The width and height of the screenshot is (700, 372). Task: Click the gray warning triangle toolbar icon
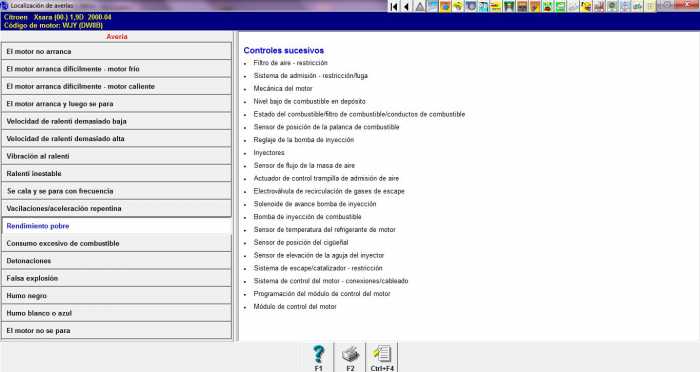(x=420, y=6)
